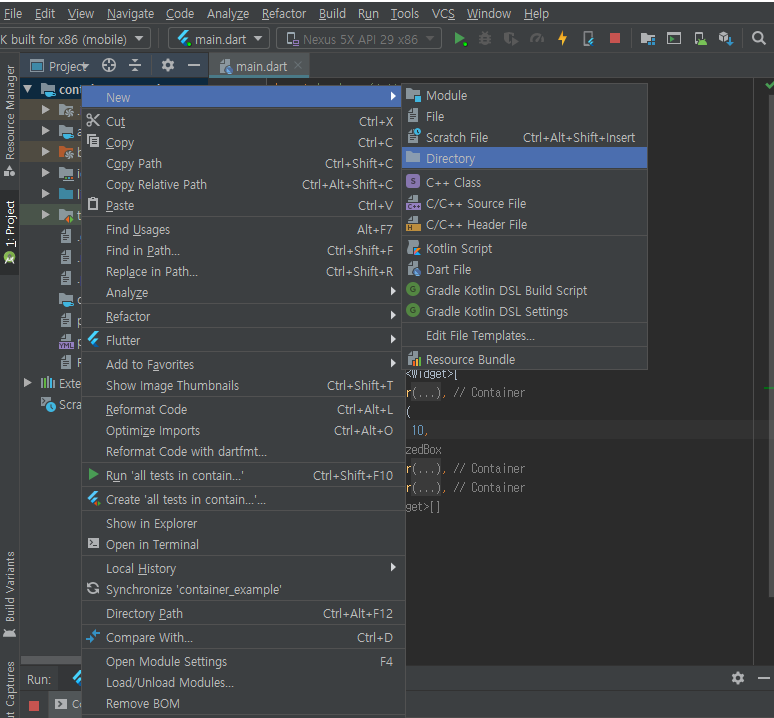Search everywhere magnifier icon
This screenshot has height=718, width=774.
point(758,38)
